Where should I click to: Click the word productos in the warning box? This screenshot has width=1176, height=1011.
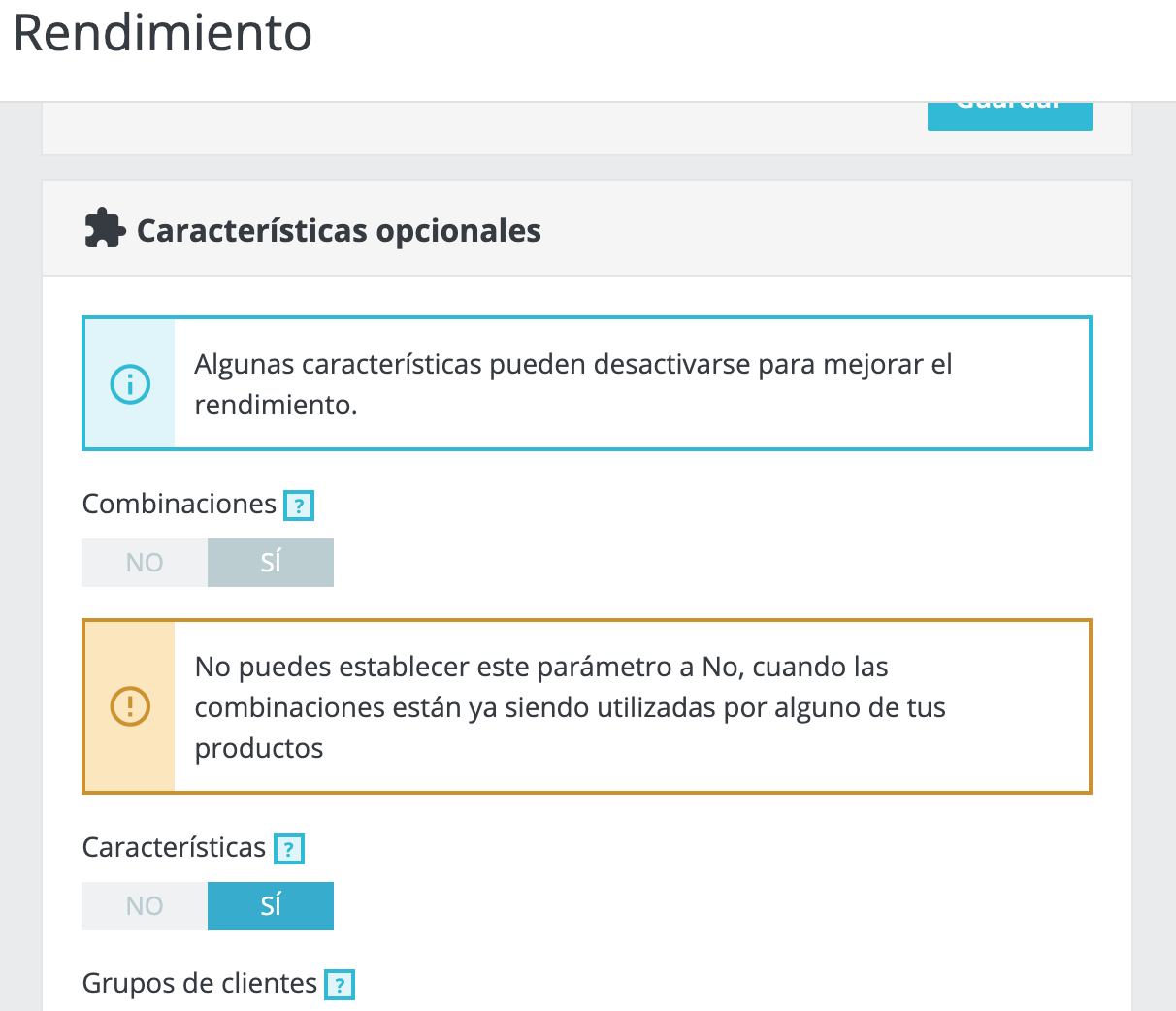[259, 749]
